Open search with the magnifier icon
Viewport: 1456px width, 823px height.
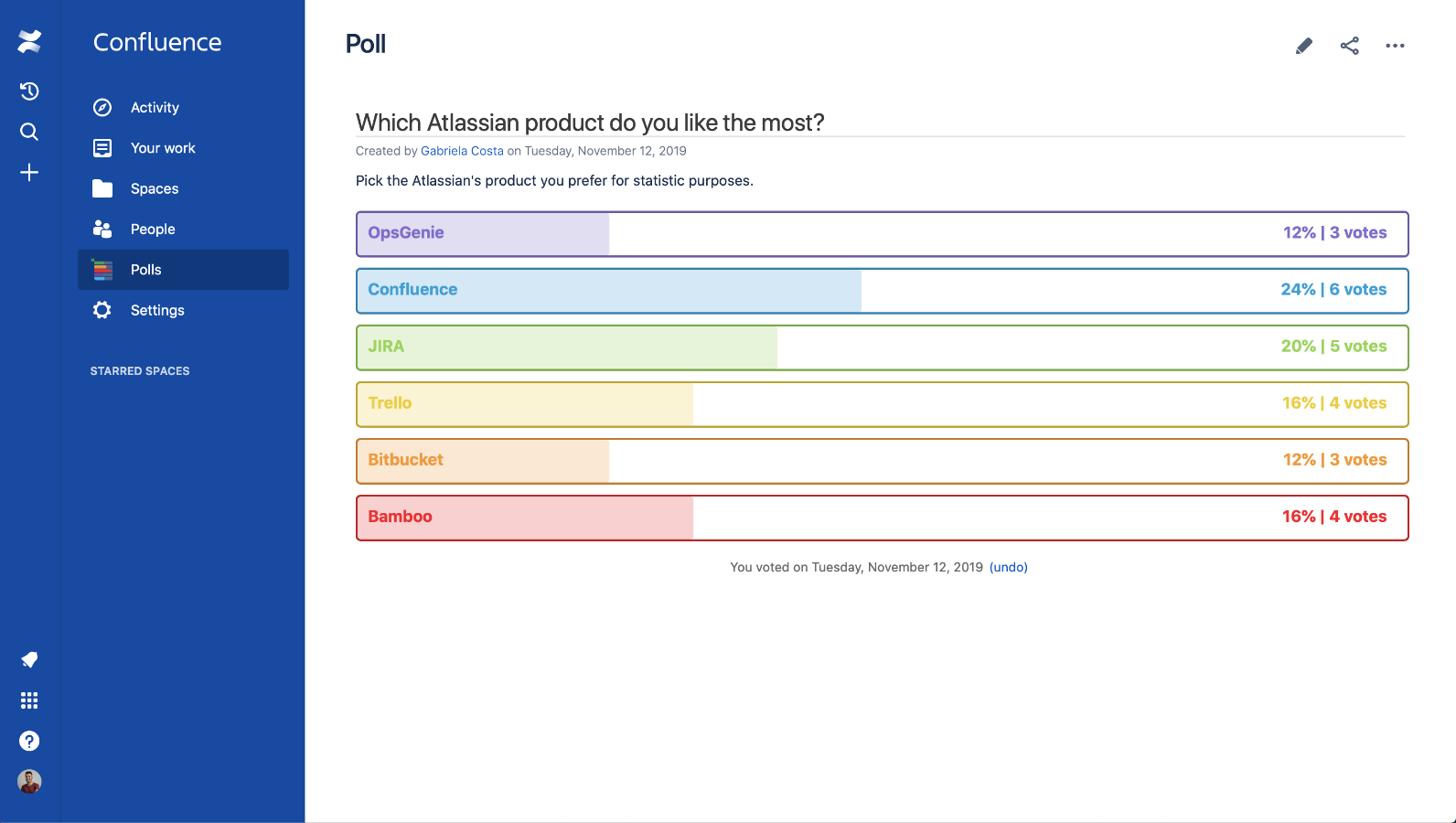point(29,132)
